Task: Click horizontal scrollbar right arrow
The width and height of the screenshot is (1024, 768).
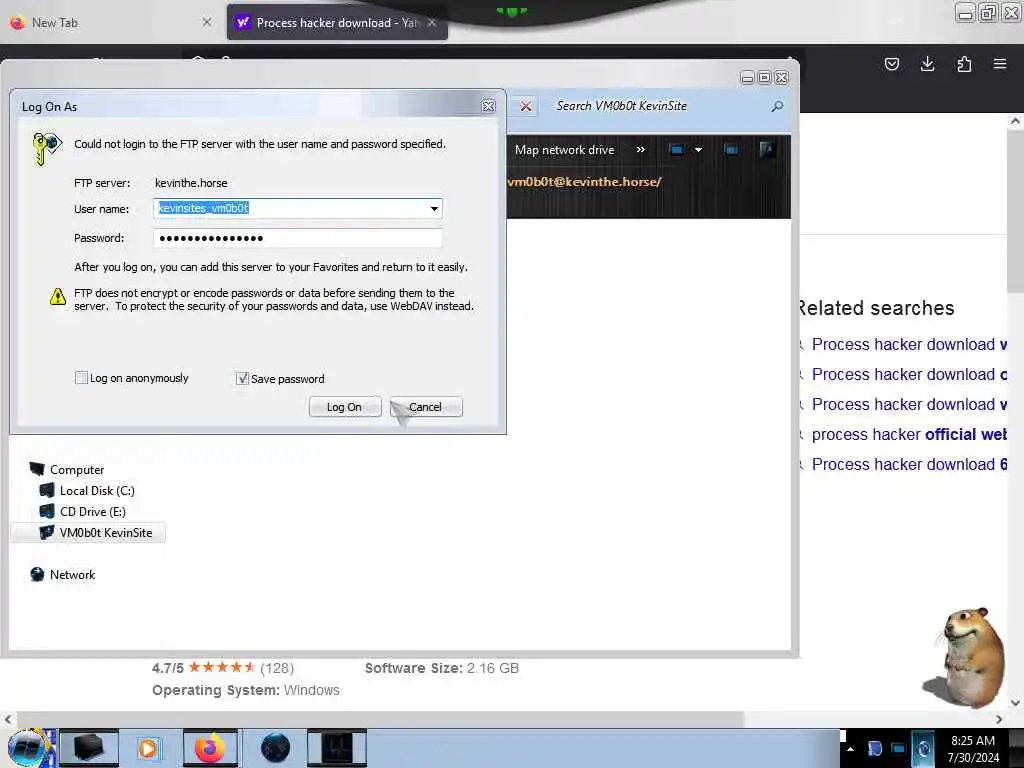Action: 999,719
